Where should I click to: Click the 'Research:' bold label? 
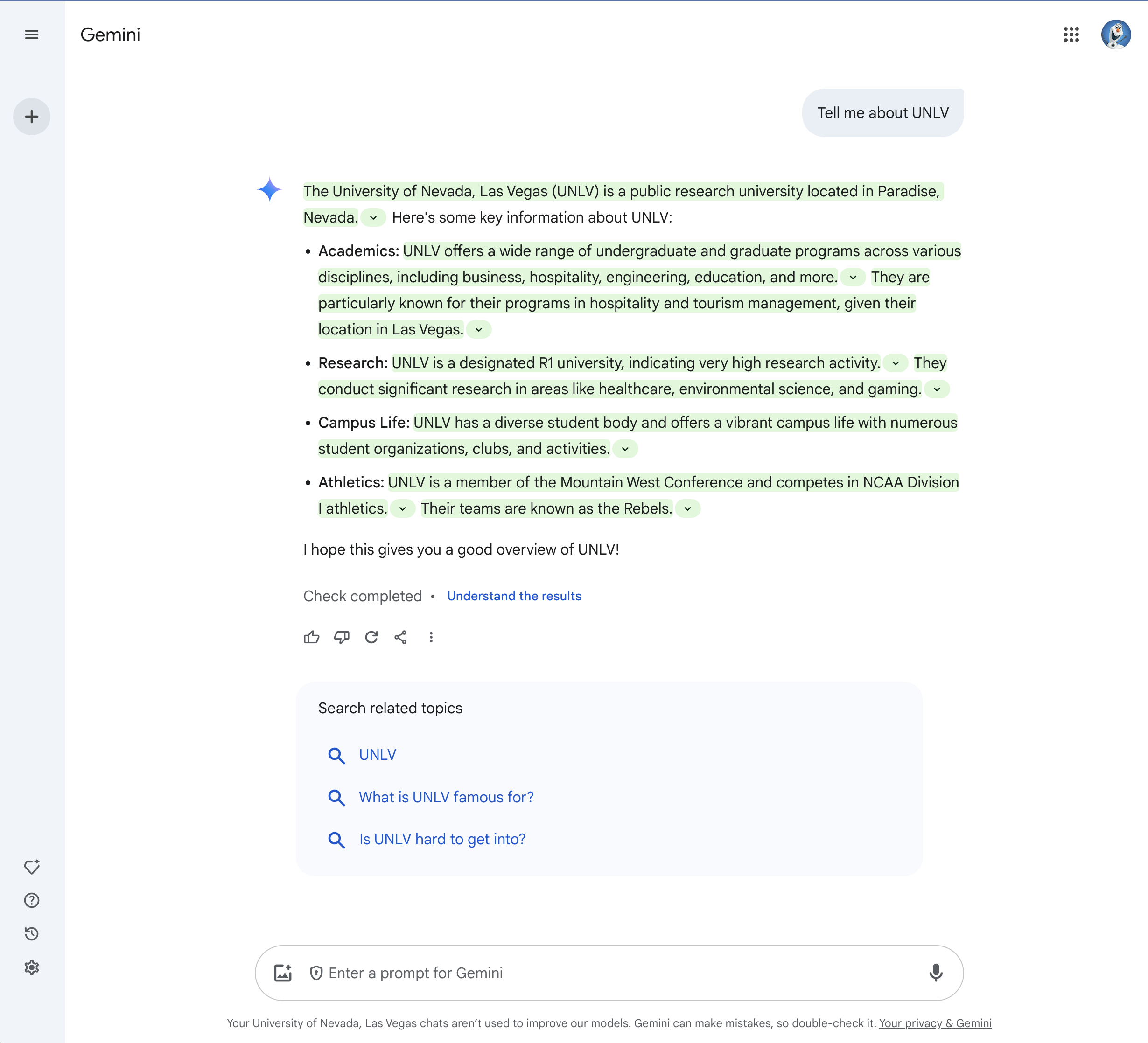tap(353, 363)
